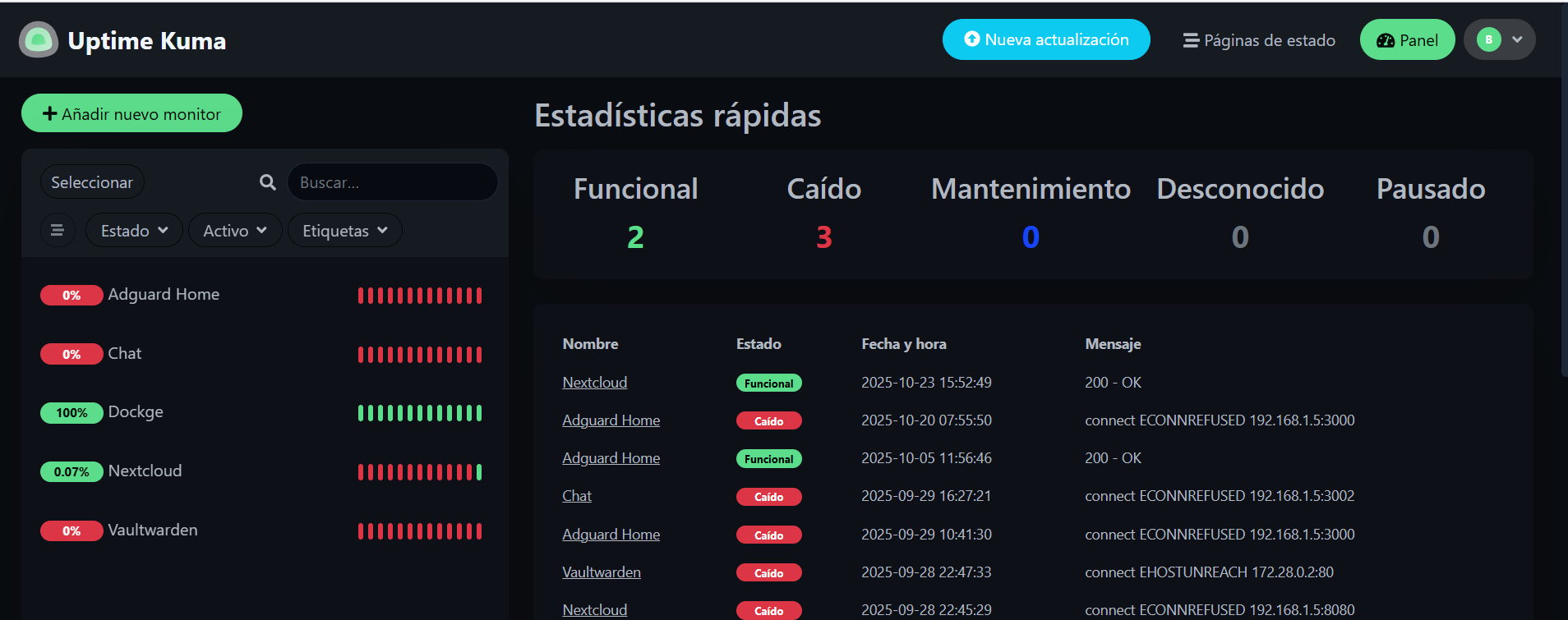Click the Seleccionar button
The width and height of the screenshot is (1568, 620).
pos(92,182)
